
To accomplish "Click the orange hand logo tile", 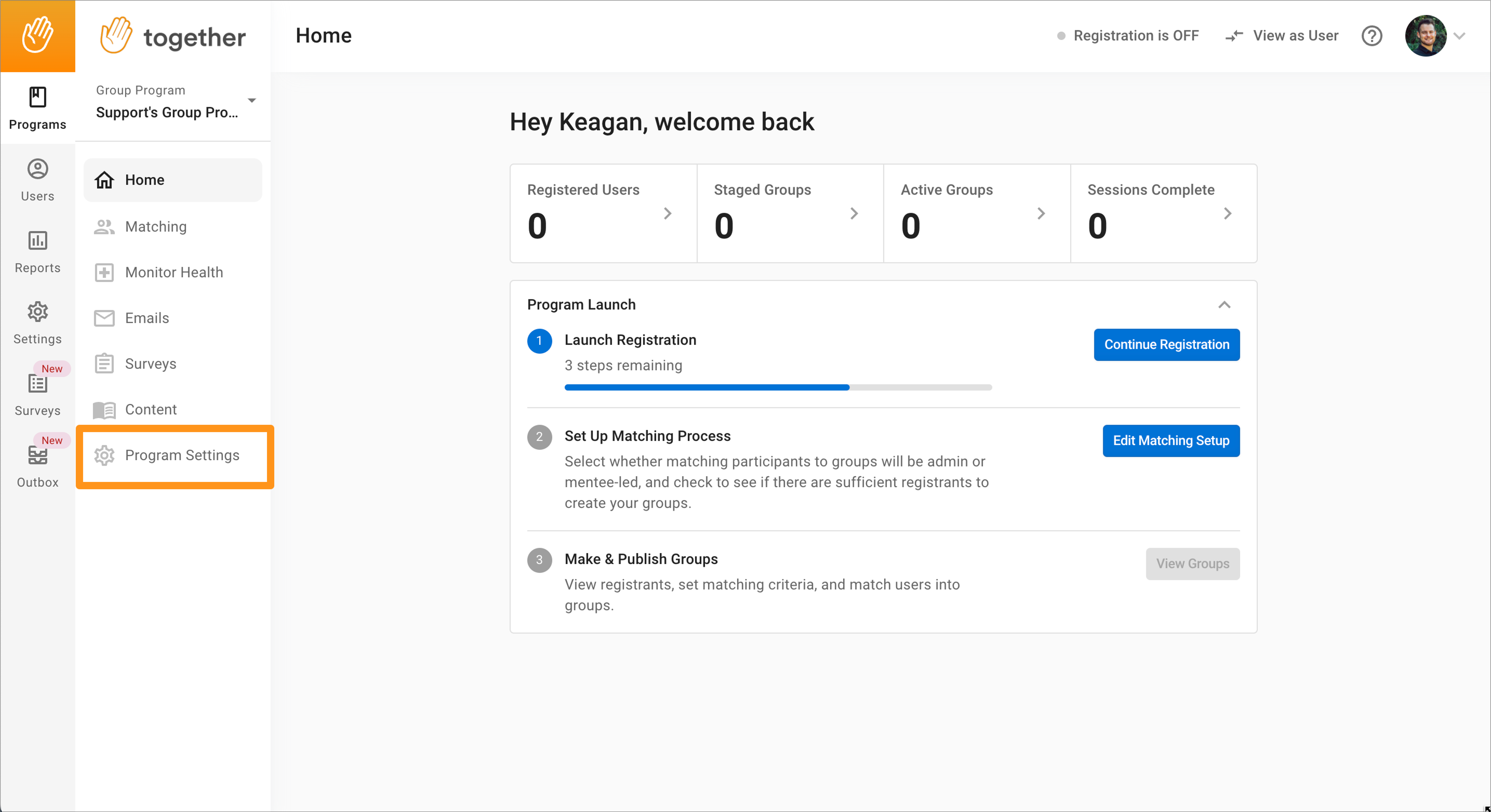I will (x=38, y=36).
